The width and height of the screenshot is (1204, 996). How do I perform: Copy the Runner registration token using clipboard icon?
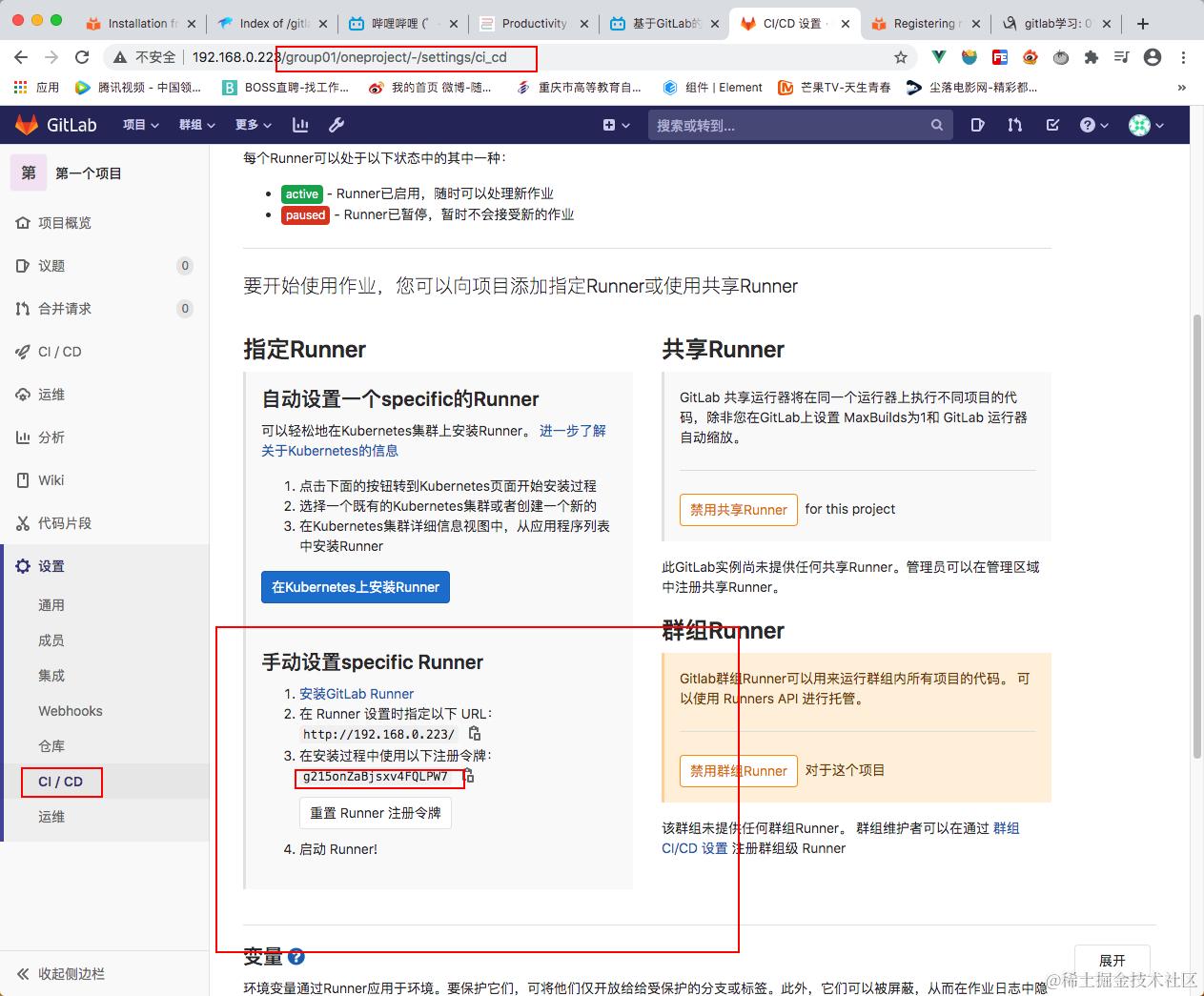pos(470,777)
